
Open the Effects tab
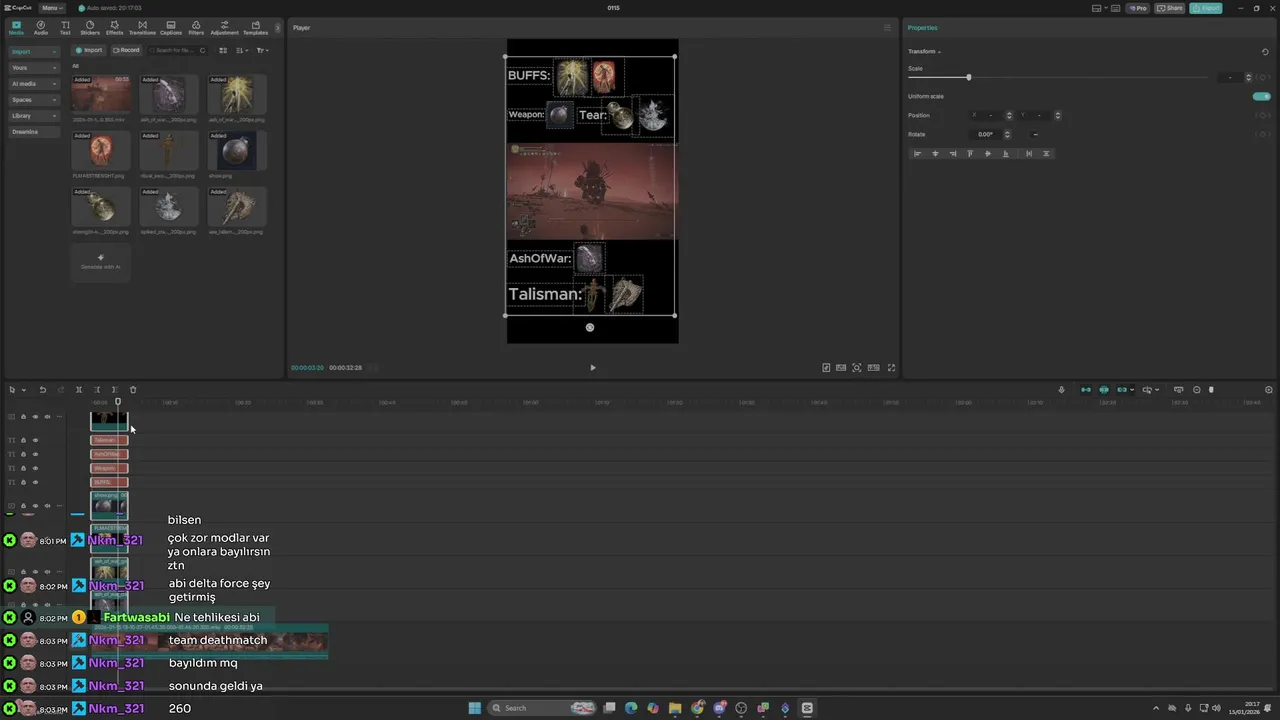[115, 27]
